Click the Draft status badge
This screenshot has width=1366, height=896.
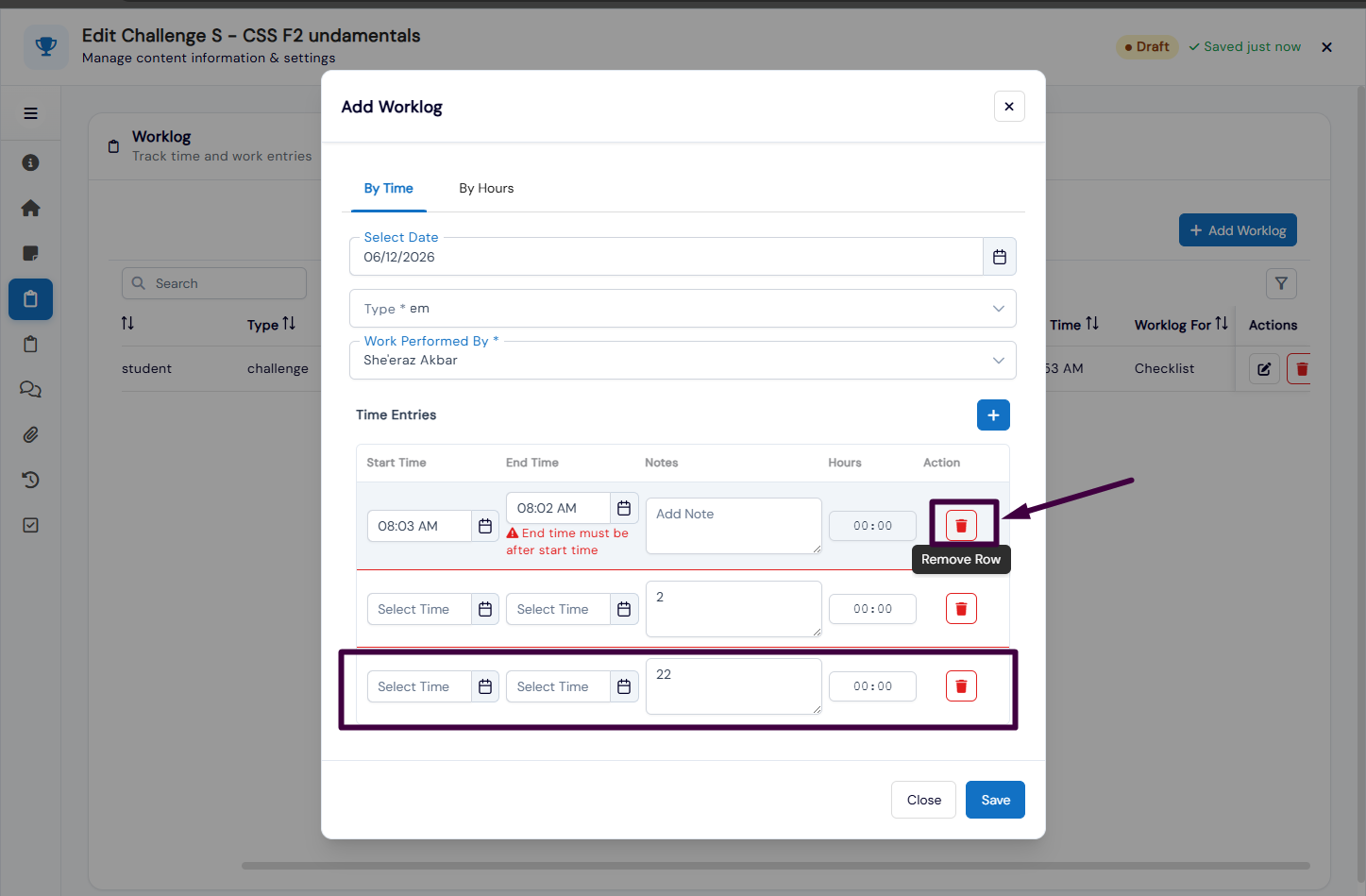click(1147, 47)
